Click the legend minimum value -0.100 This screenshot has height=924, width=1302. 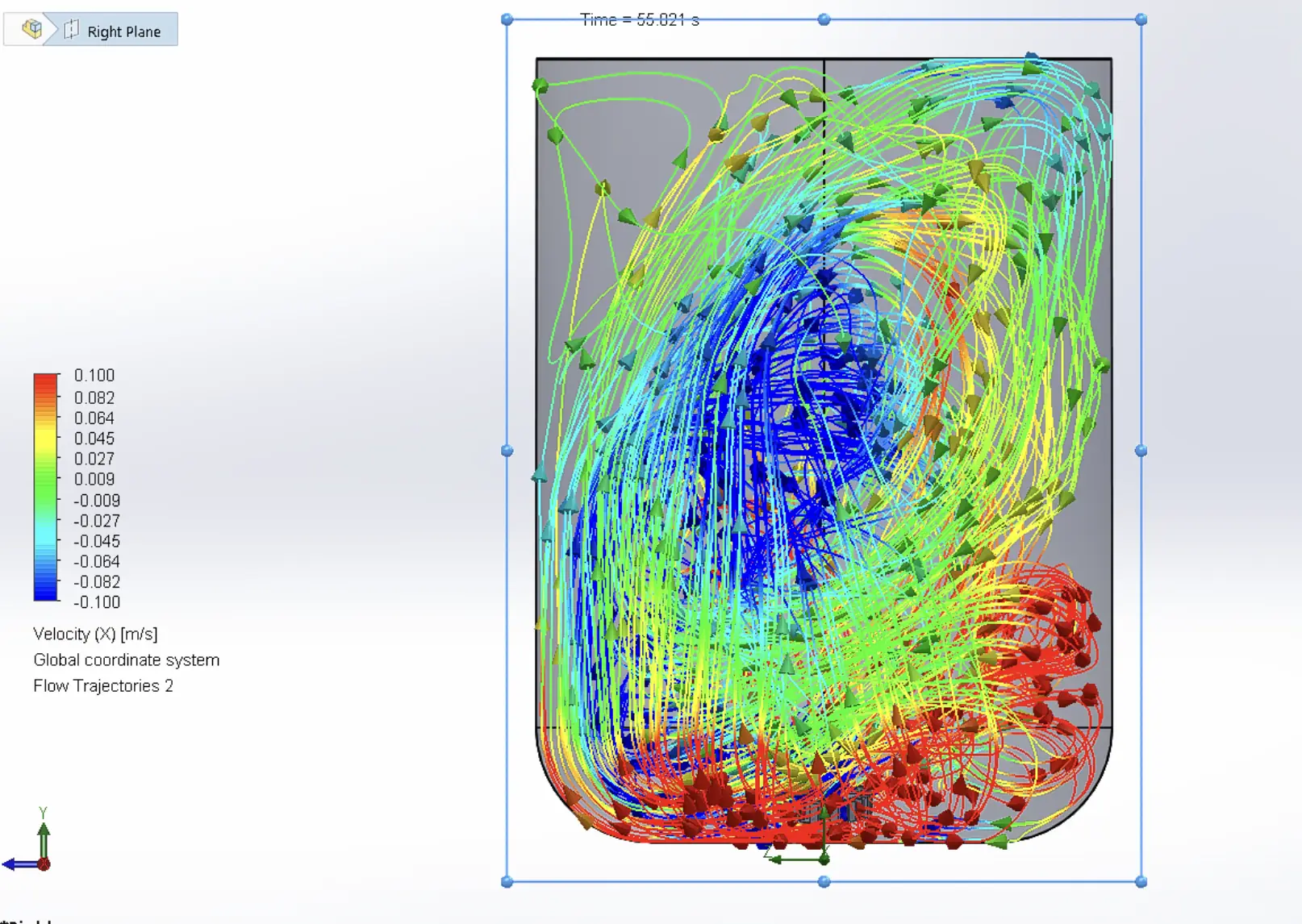[97, 602]
